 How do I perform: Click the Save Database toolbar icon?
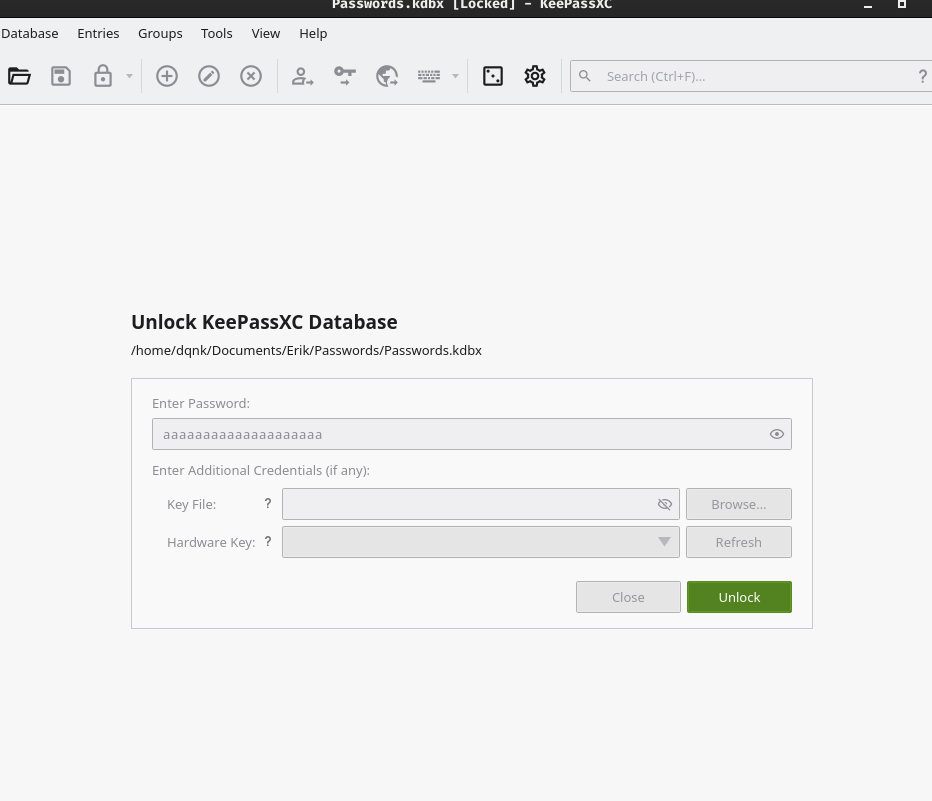pyautogui.click(x=61, y=76)
